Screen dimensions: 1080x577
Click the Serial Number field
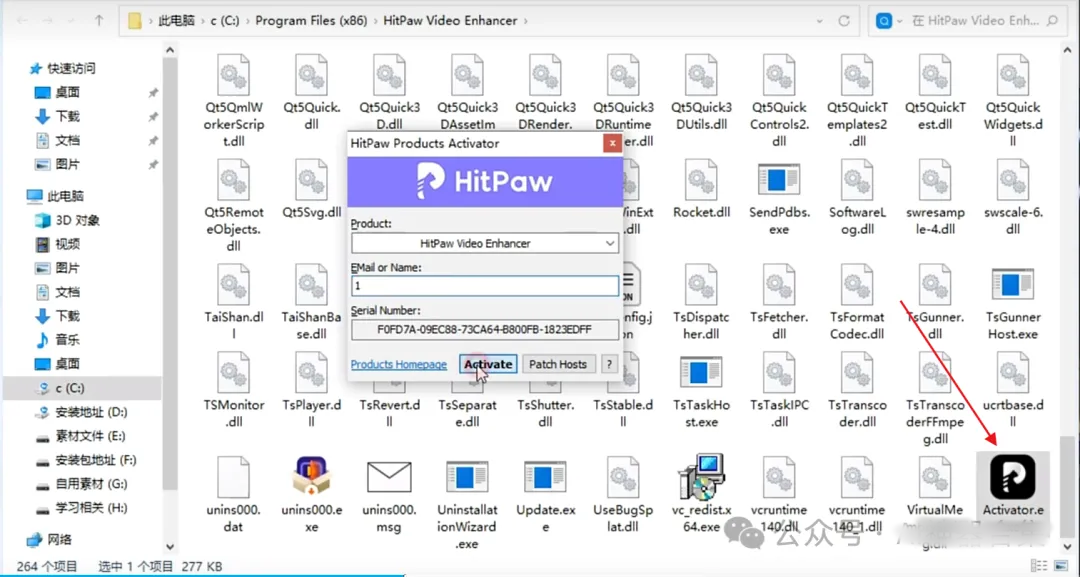pos(485,330)
